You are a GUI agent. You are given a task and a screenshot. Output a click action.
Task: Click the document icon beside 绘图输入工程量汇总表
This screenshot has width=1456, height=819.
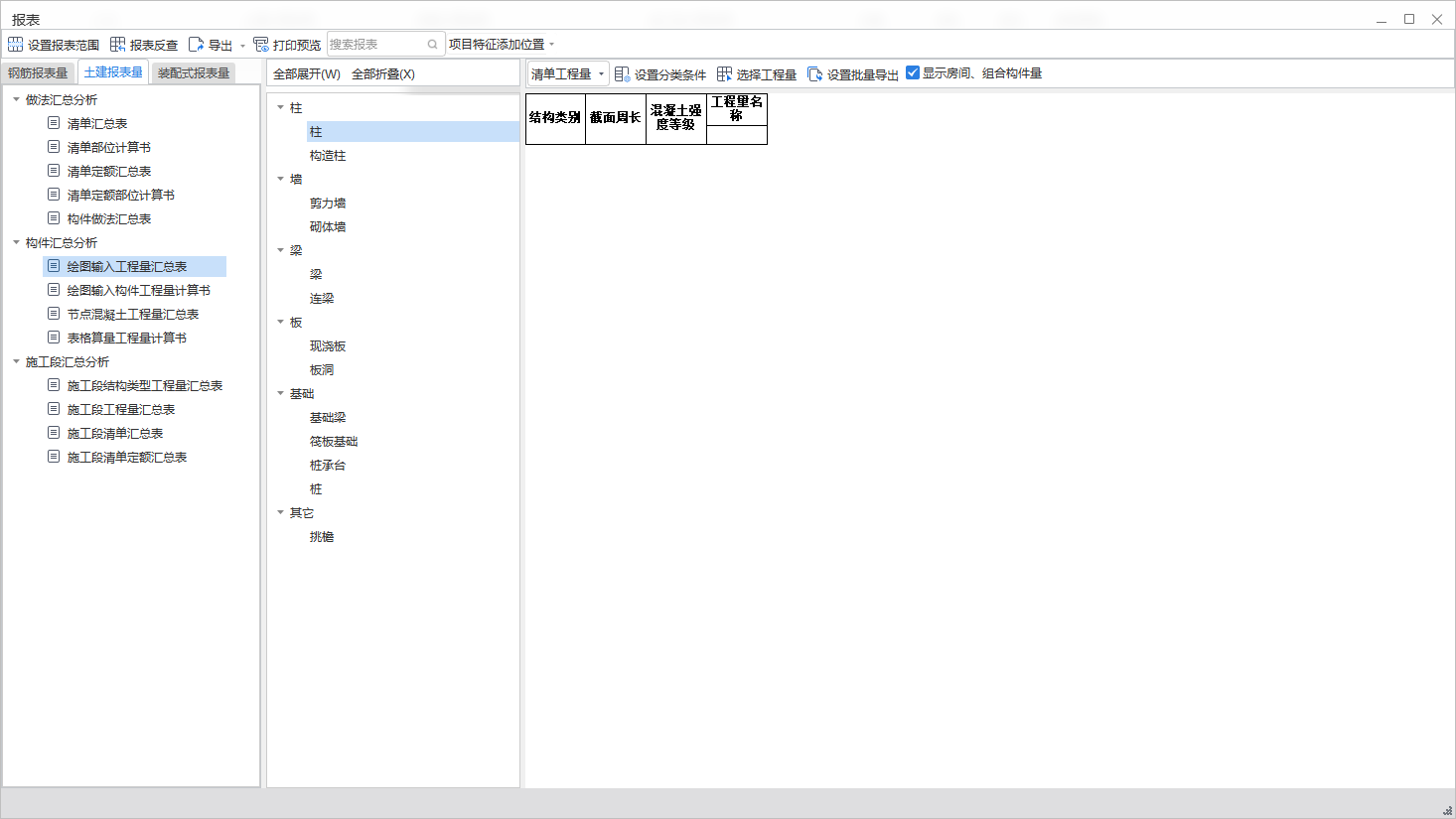point(54,266)
